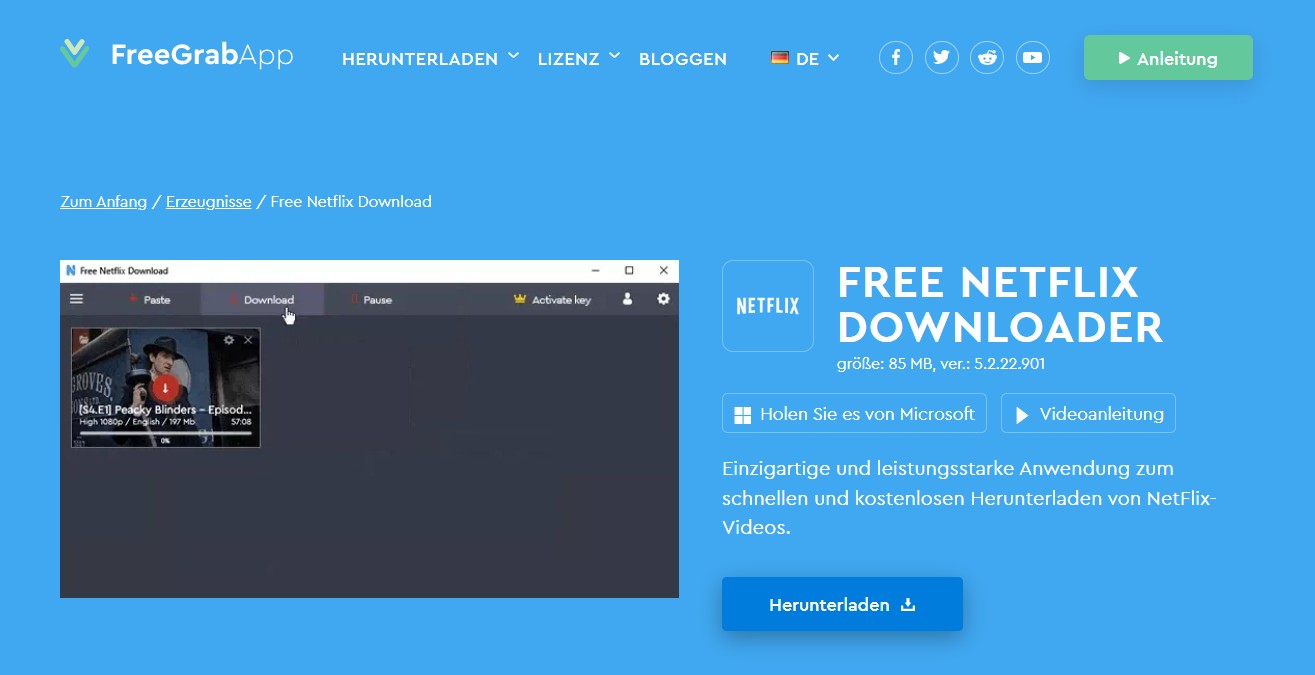Click Activate key with crown icon
Image resolution: width=1315 pixels, height=675 pixels.
(x=552, y=299)
